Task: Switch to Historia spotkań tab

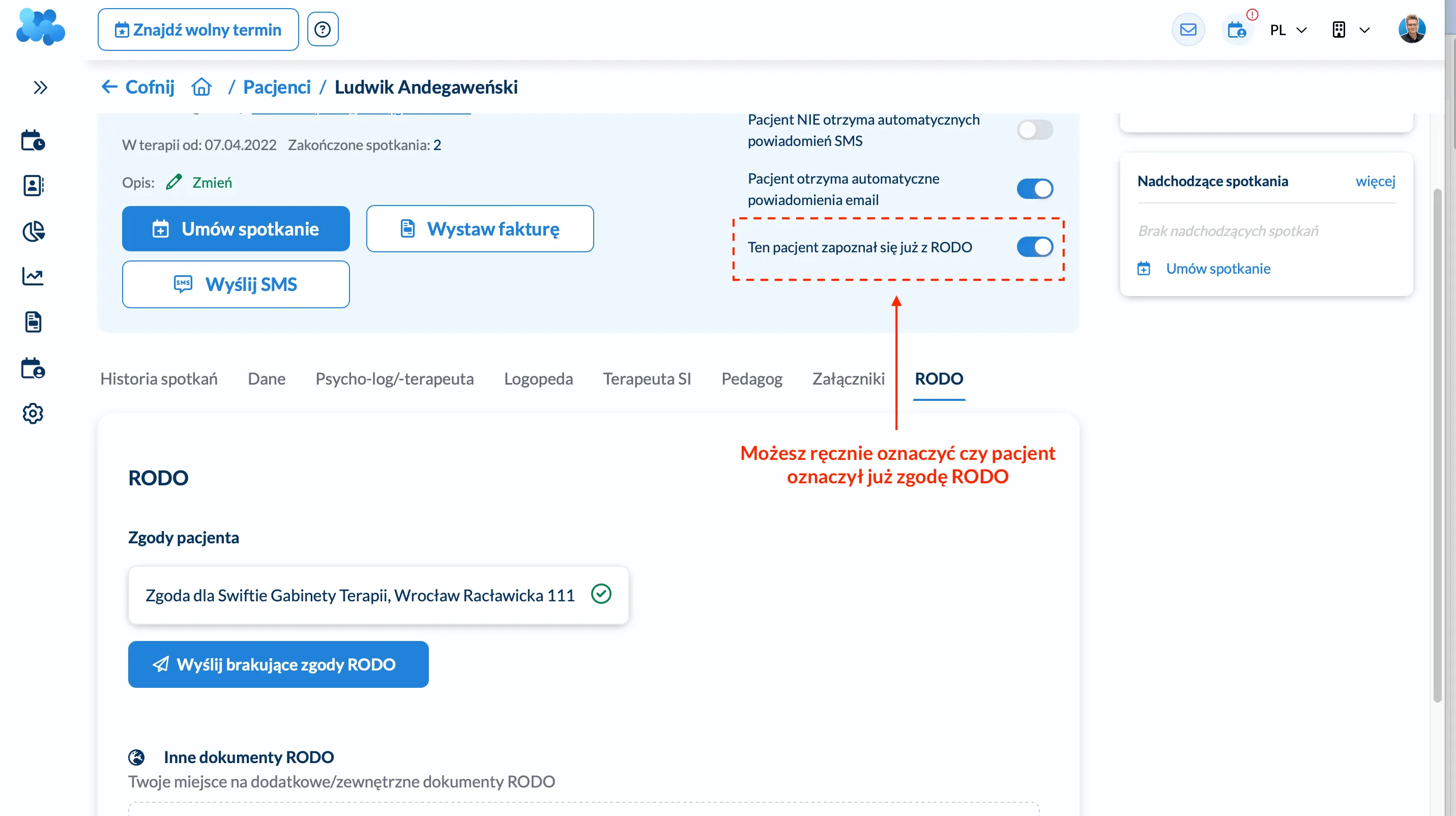Action: (x=159, y=378)
